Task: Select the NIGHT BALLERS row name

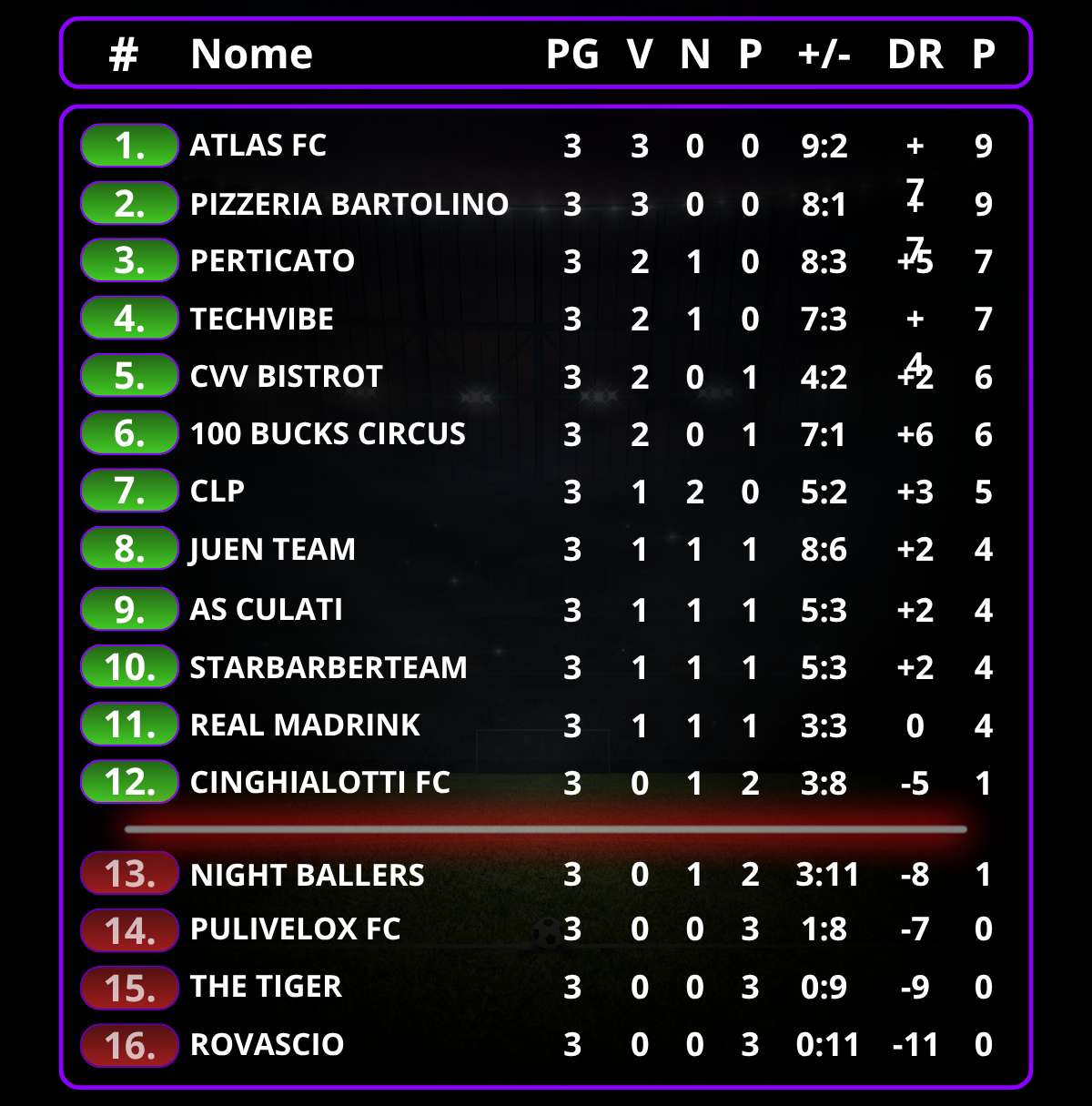Action: coord(308,875)
